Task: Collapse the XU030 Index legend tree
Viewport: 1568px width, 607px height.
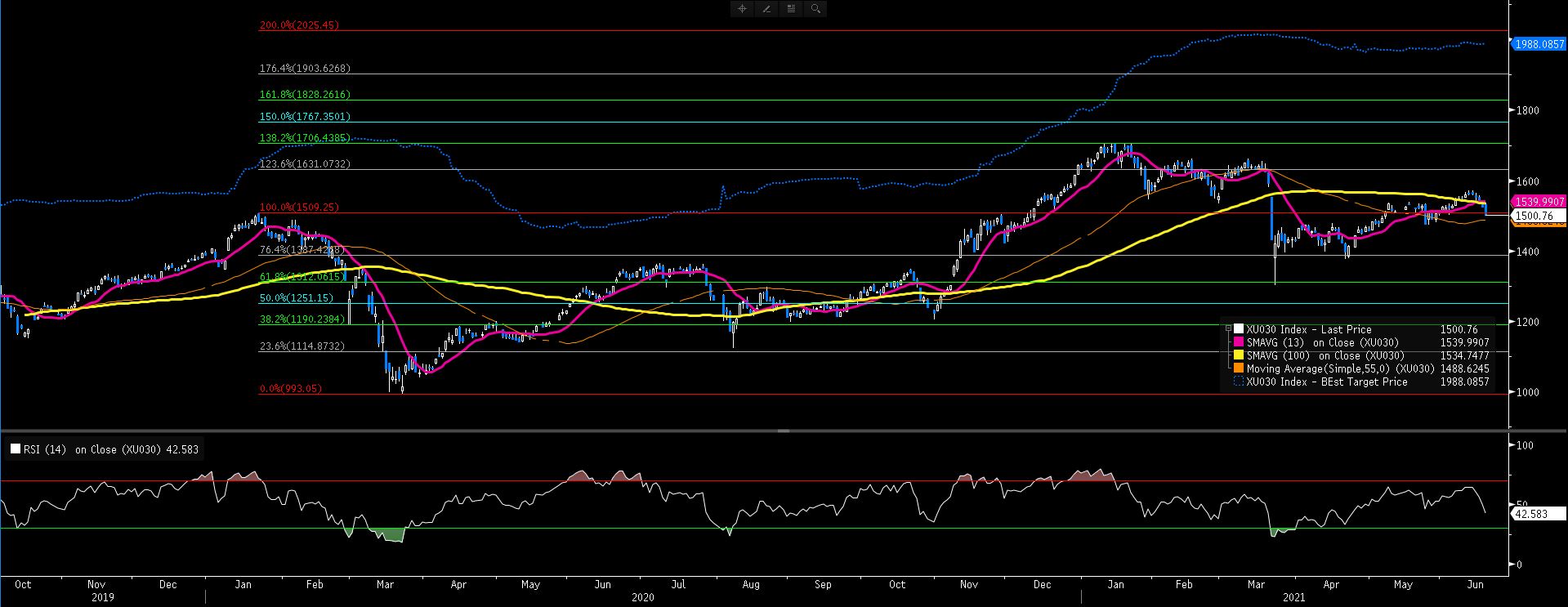Action: (x=1227, y=329)
